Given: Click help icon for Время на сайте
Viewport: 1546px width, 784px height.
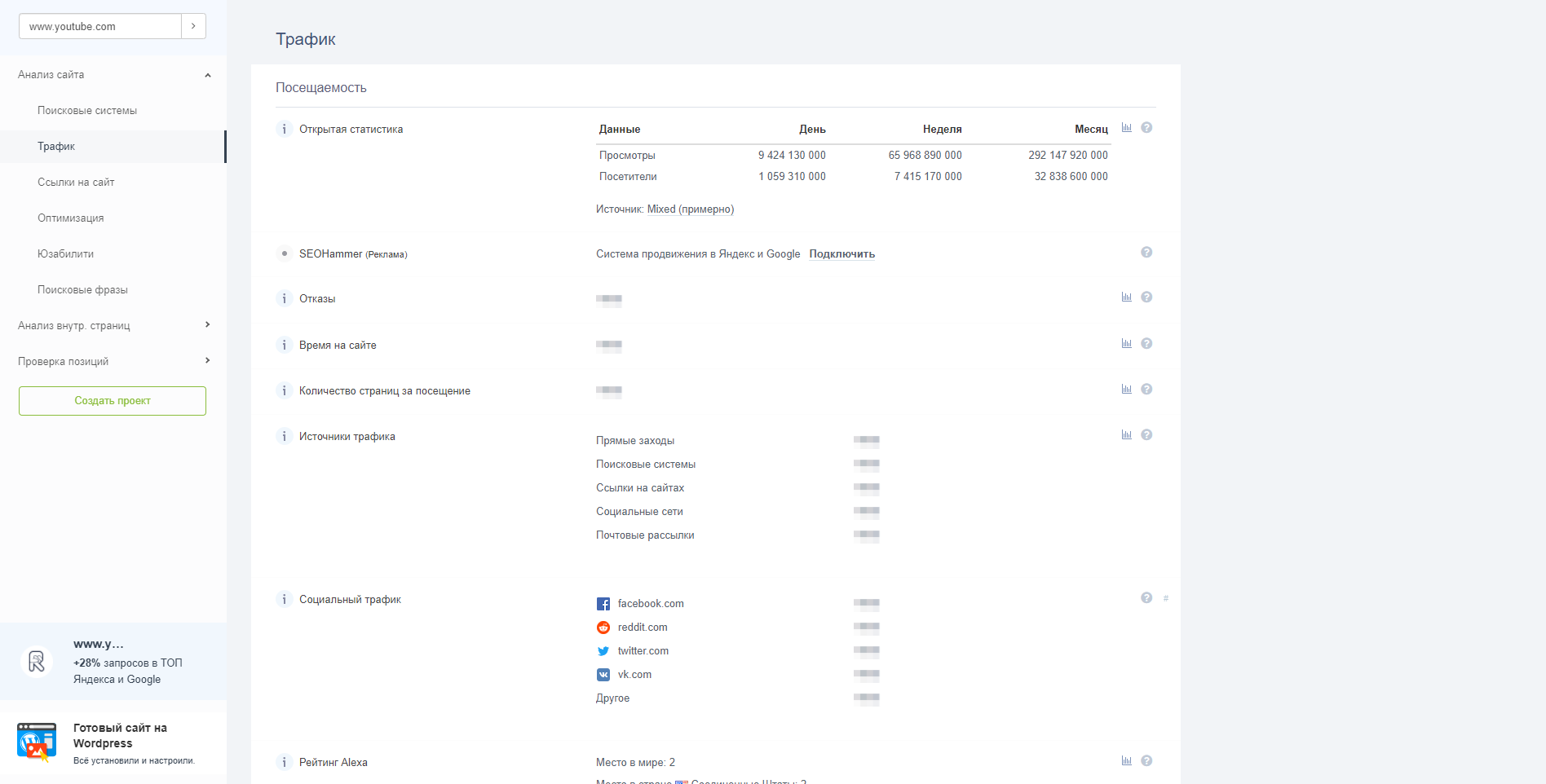Looking at the screenshot, I should click(x=1146, y=344).
